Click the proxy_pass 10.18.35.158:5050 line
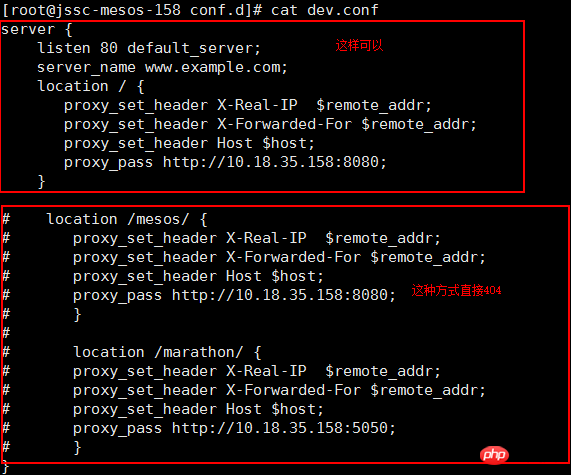The image size is (571, 475). 234,428
